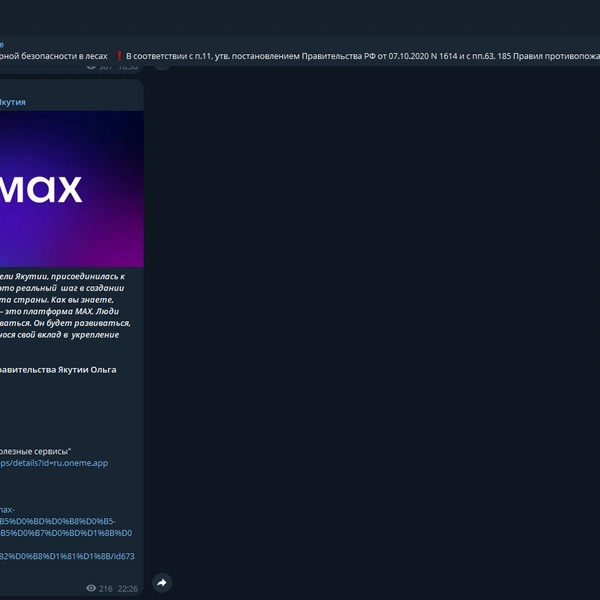
Task: Click the forward arrow beside the MAX post
Action: tap(162, 583)
